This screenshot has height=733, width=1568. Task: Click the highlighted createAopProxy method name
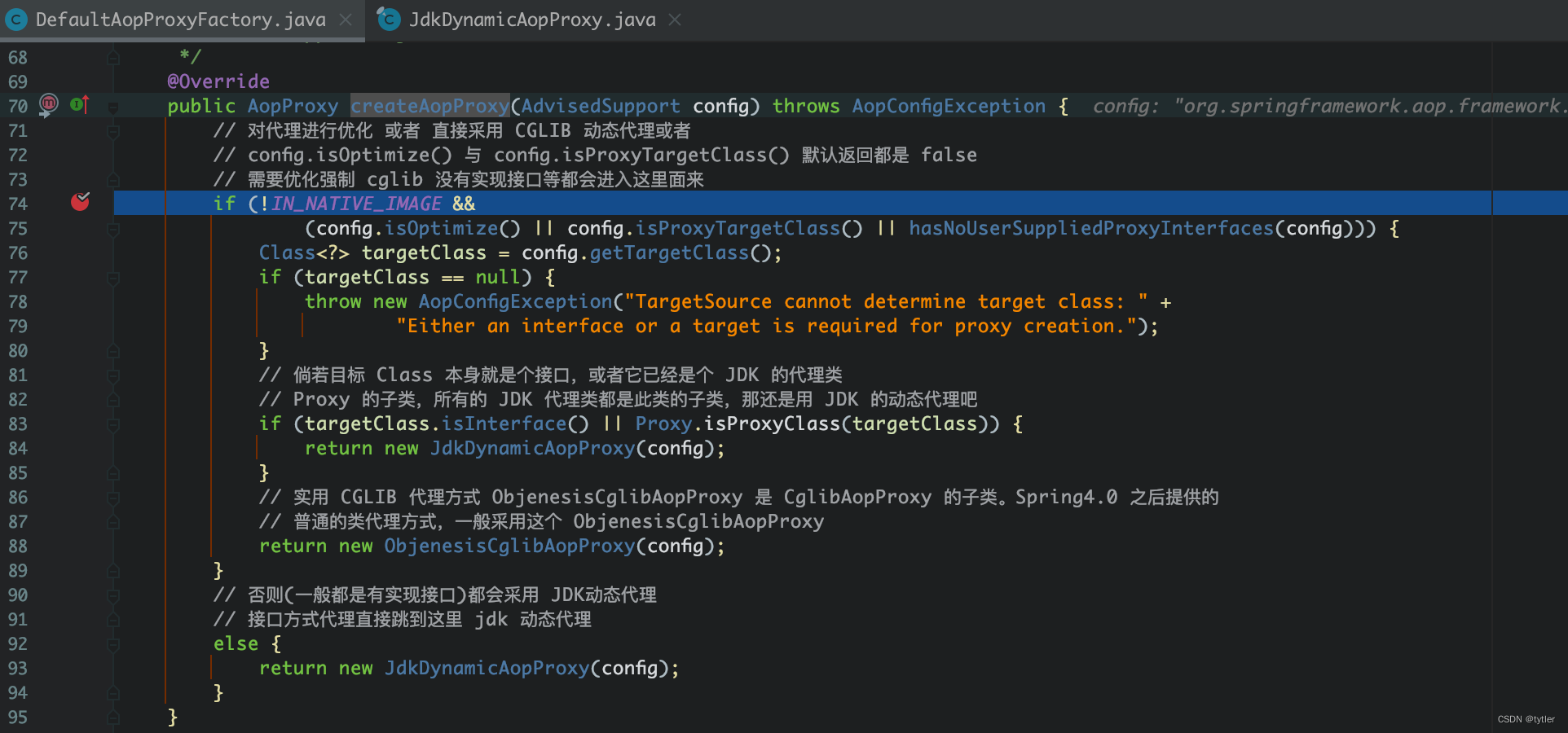(430, 106)
